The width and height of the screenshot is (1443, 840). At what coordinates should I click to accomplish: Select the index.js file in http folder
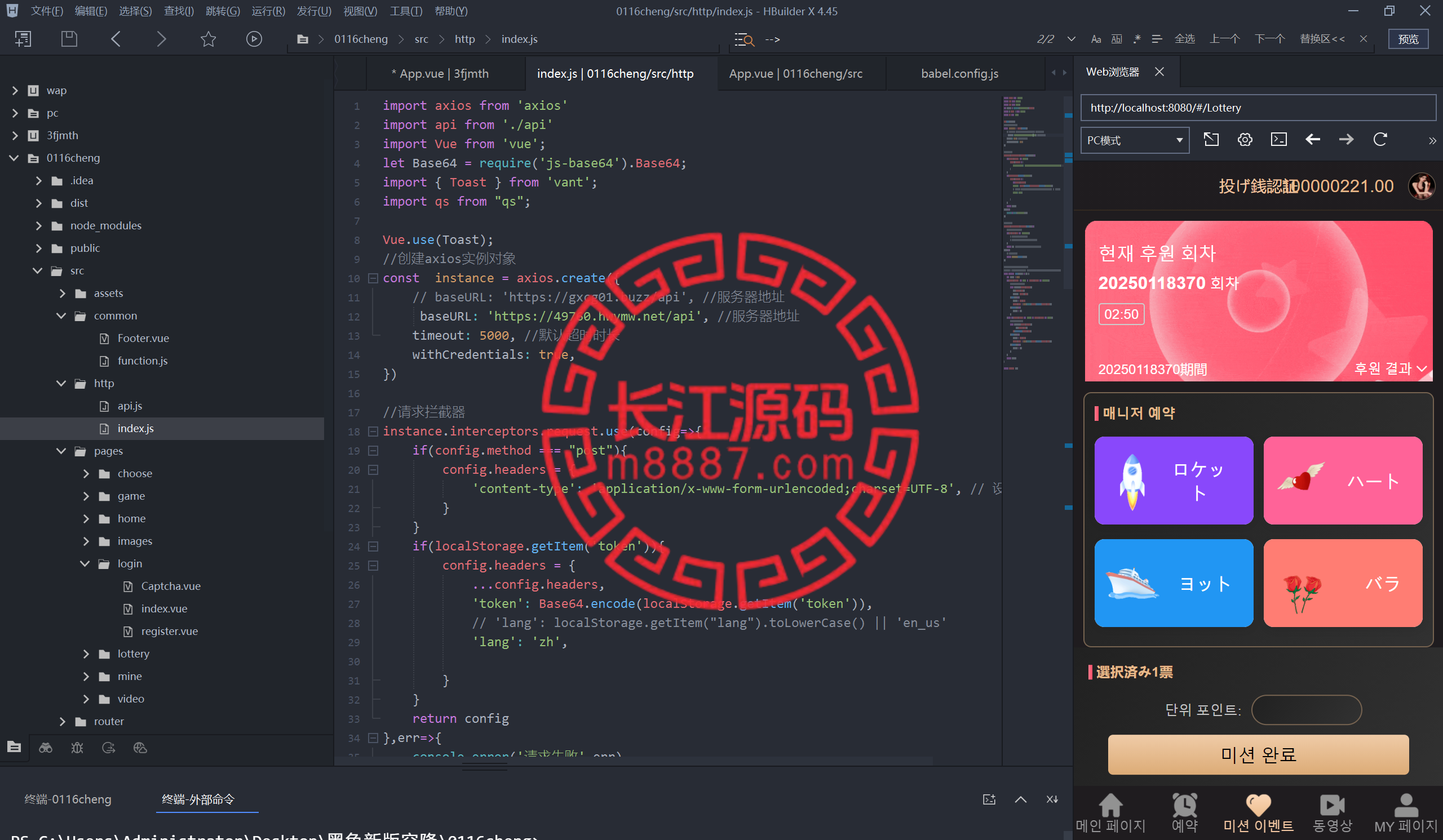[x=137, y=428]
